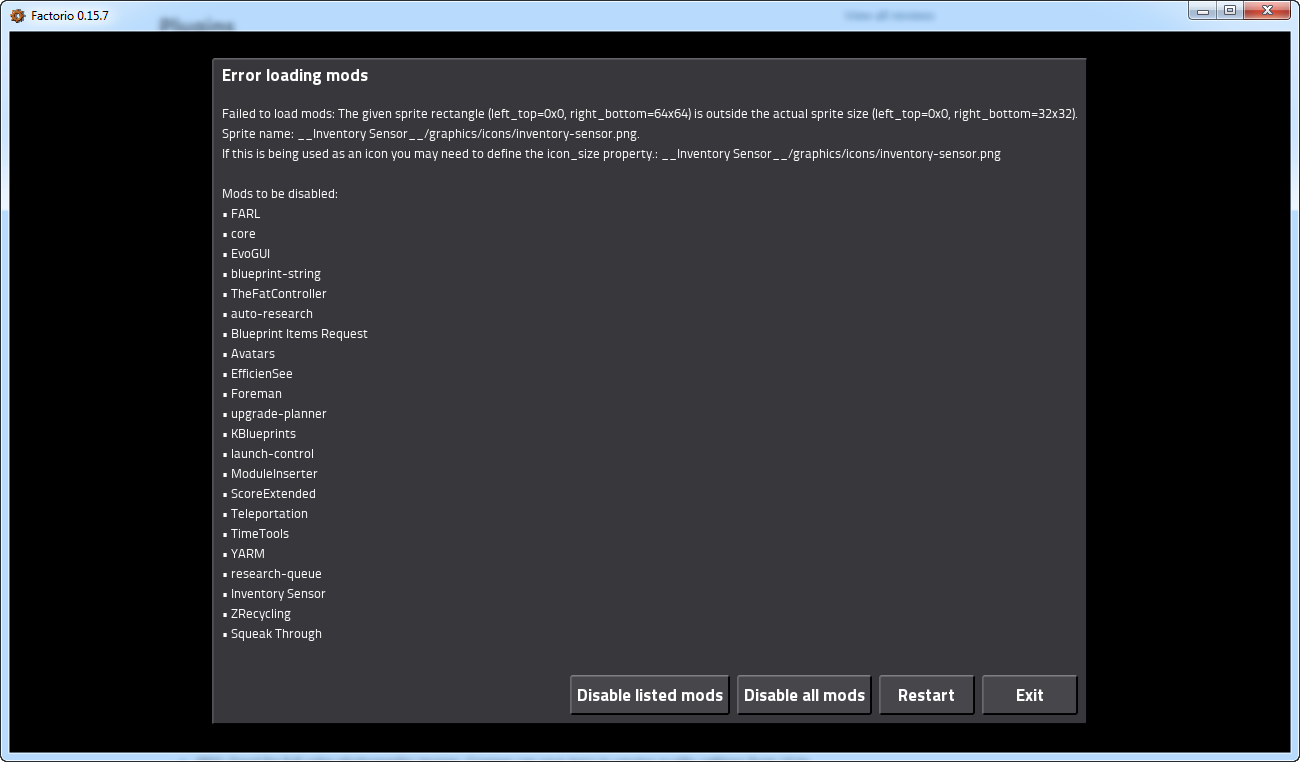Select the Squeak Through entry
The width and height of the screenshot is (1300, 762).
(x=276, y=634)
